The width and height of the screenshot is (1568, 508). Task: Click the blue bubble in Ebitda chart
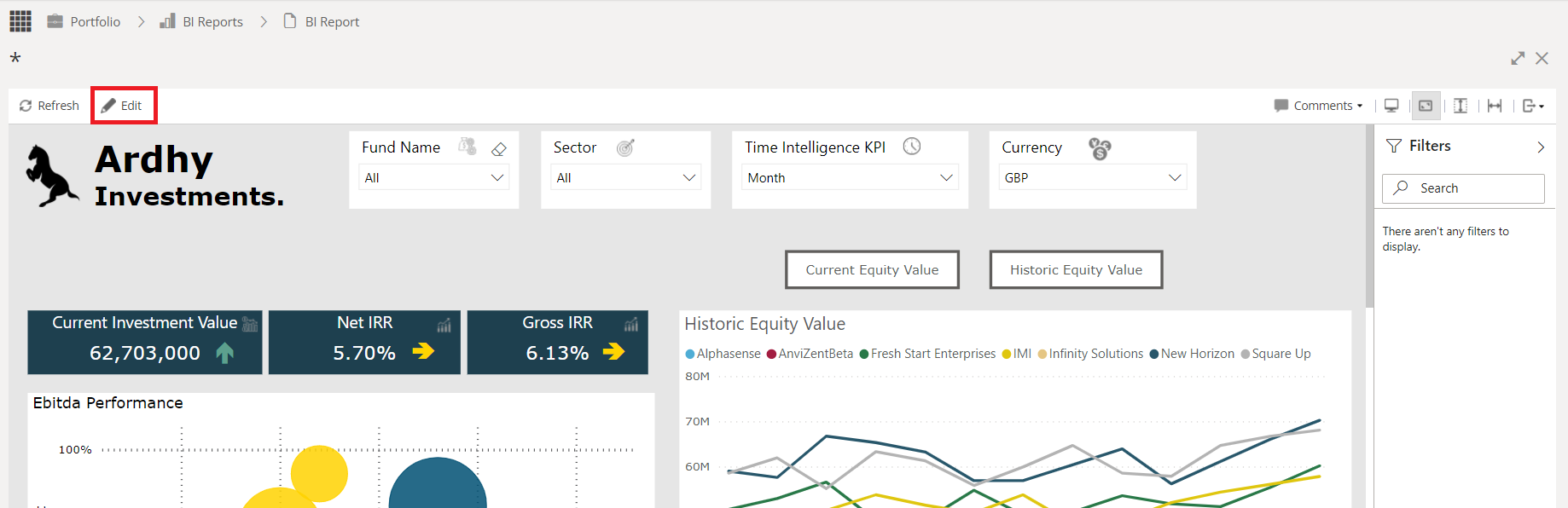click(x=438, y=483)
